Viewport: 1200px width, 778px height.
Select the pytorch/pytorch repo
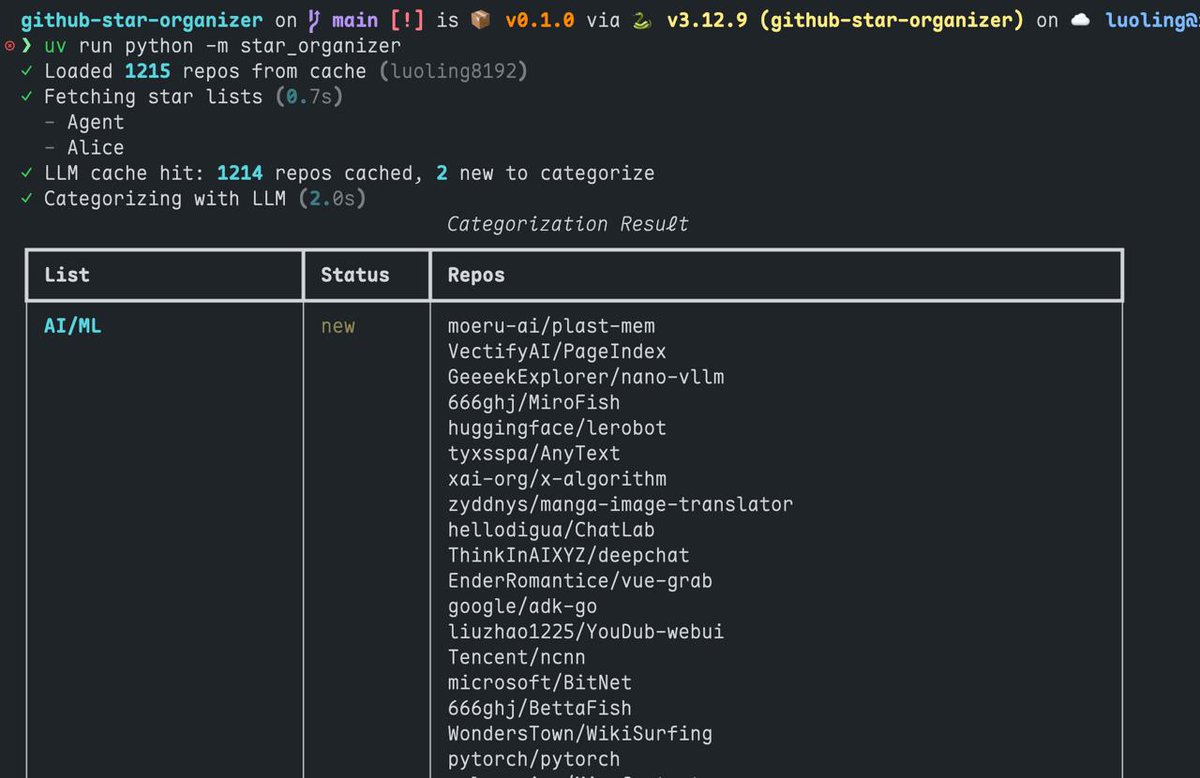(x=534, y=760)
